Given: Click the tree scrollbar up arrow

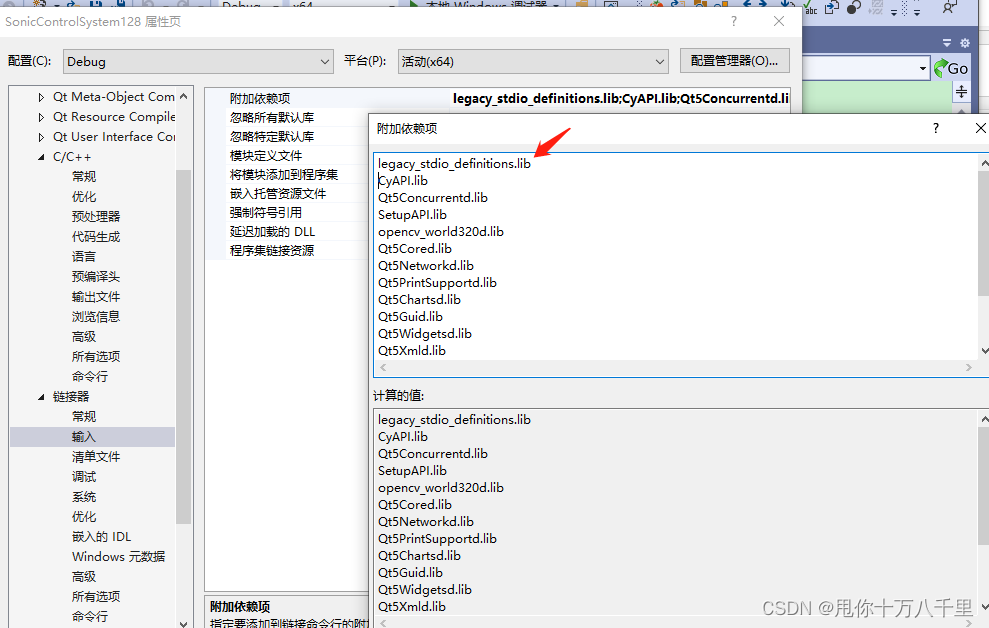Looking at the screenshot, I should 184,96.
